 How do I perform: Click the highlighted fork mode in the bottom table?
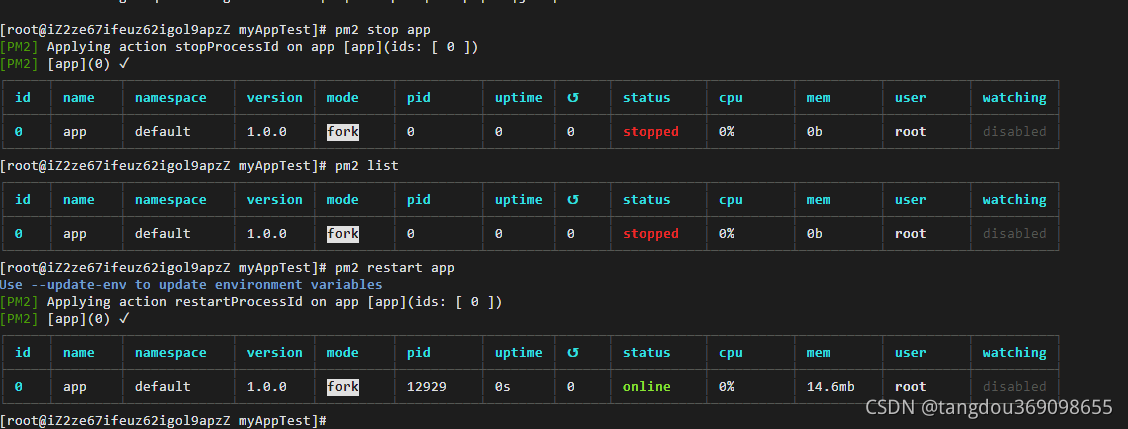(342, 387)
